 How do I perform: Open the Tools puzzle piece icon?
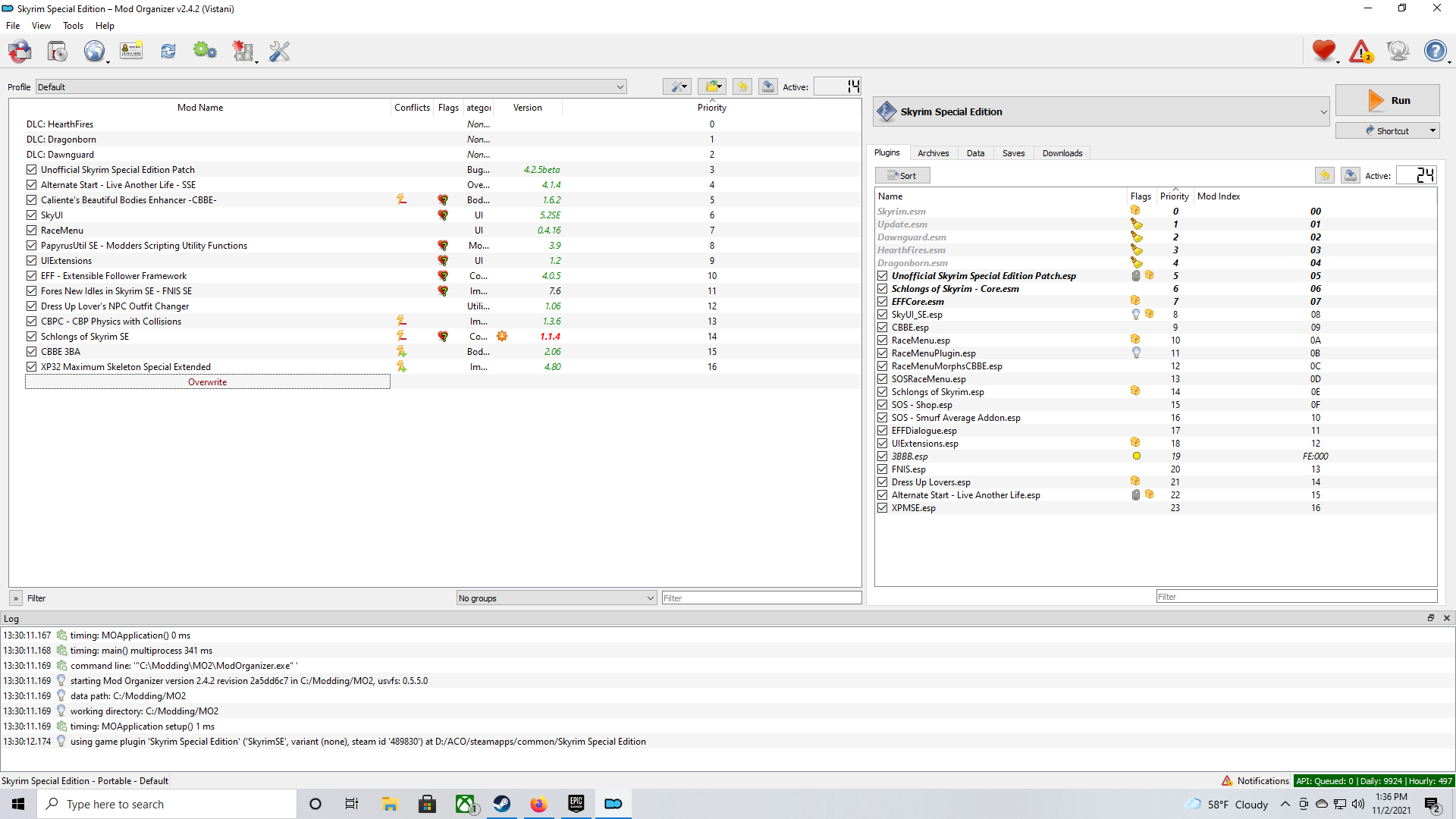(243, 51)
